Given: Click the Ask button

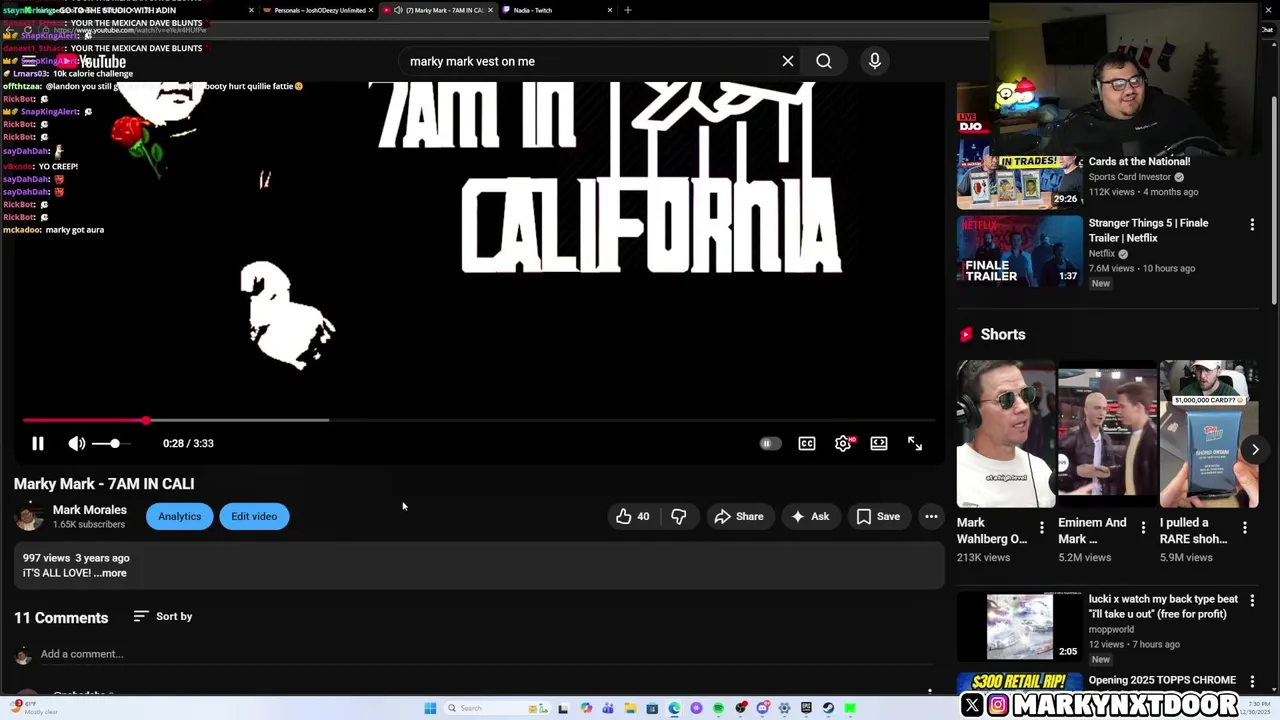Looking at the screenshot, I should coord(810,516).
